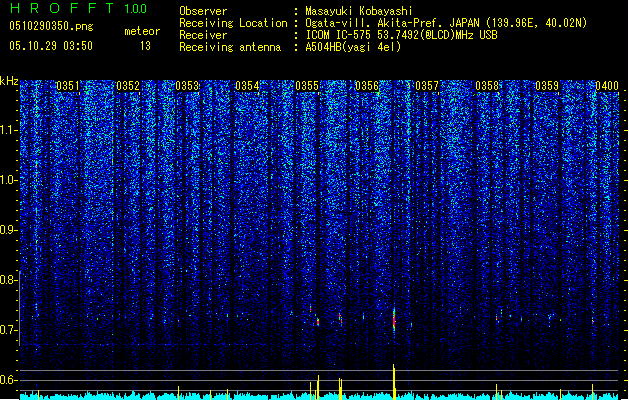Click the 0359 time marker
The width and height of the screenshot is (629, 400).
[547, 86]
